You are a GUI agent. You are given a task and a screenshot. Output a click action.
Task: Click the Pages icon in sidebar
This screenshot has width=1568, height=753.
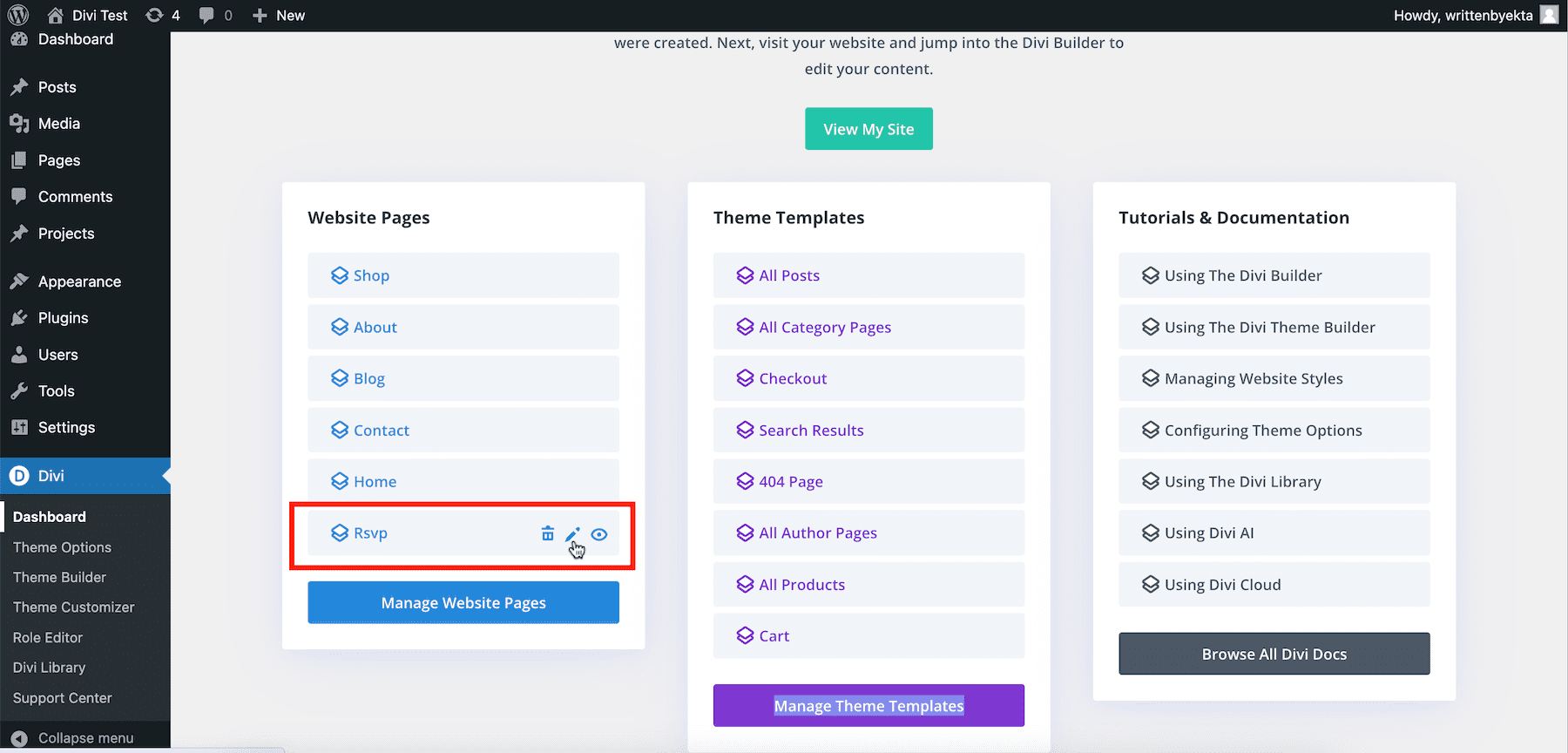19,160
